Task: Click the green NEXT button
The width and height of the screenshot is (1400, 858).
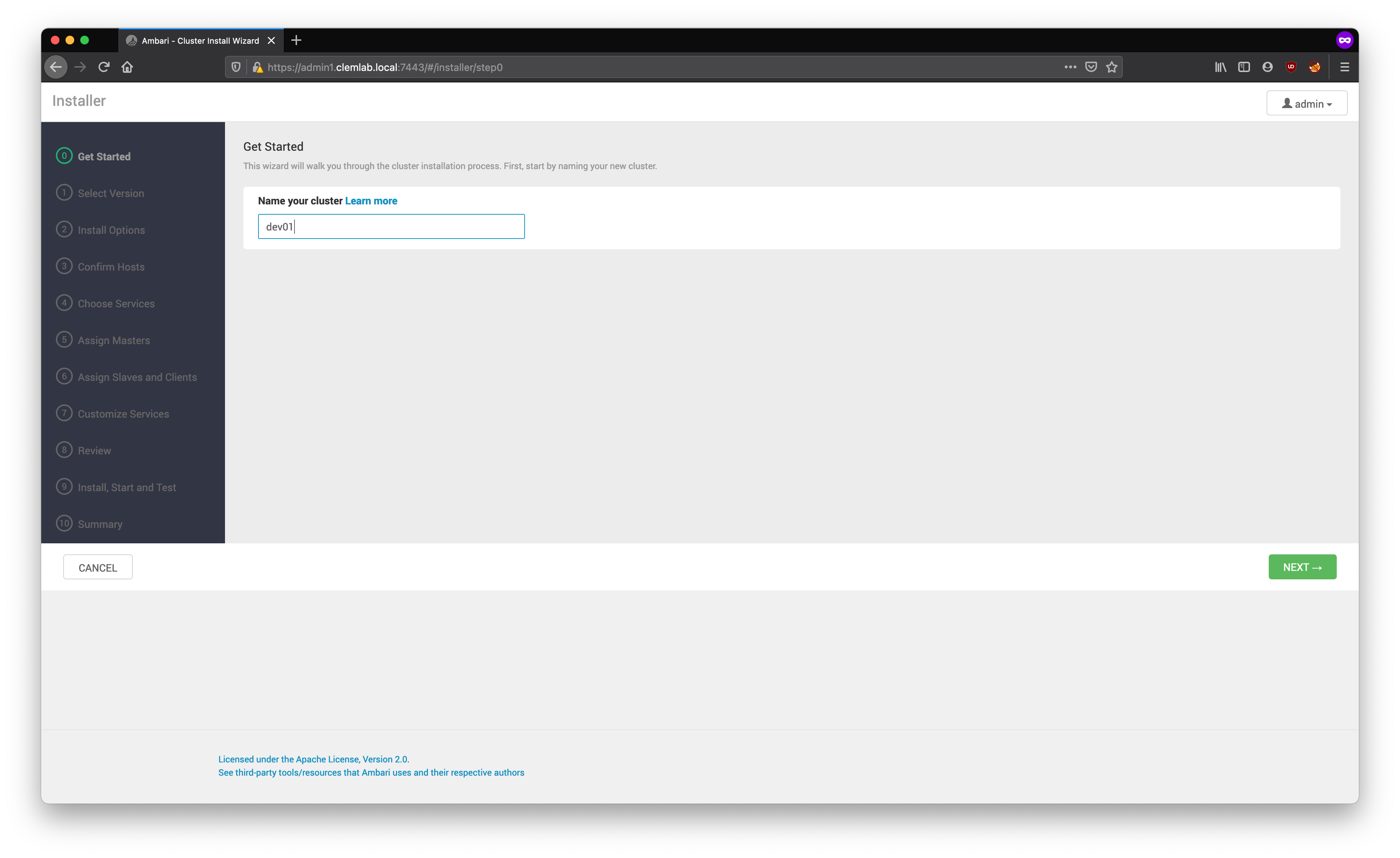Action: pyautogui.click(x=1302, y=567)
